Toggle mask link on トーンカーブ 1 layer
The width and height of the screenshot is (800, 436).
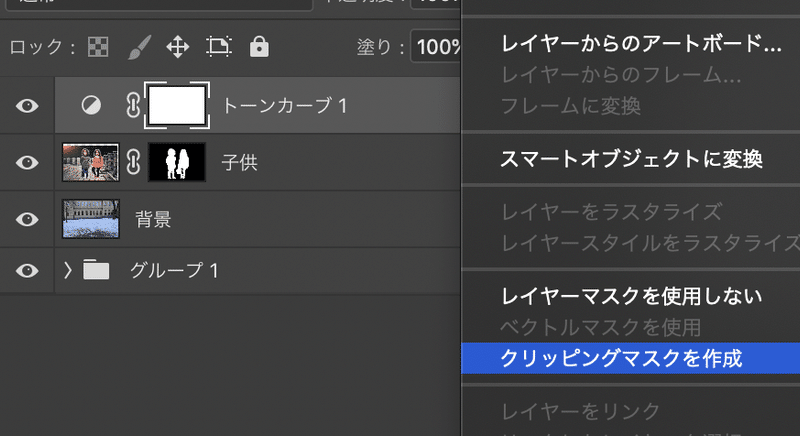[x=133, y=106]
